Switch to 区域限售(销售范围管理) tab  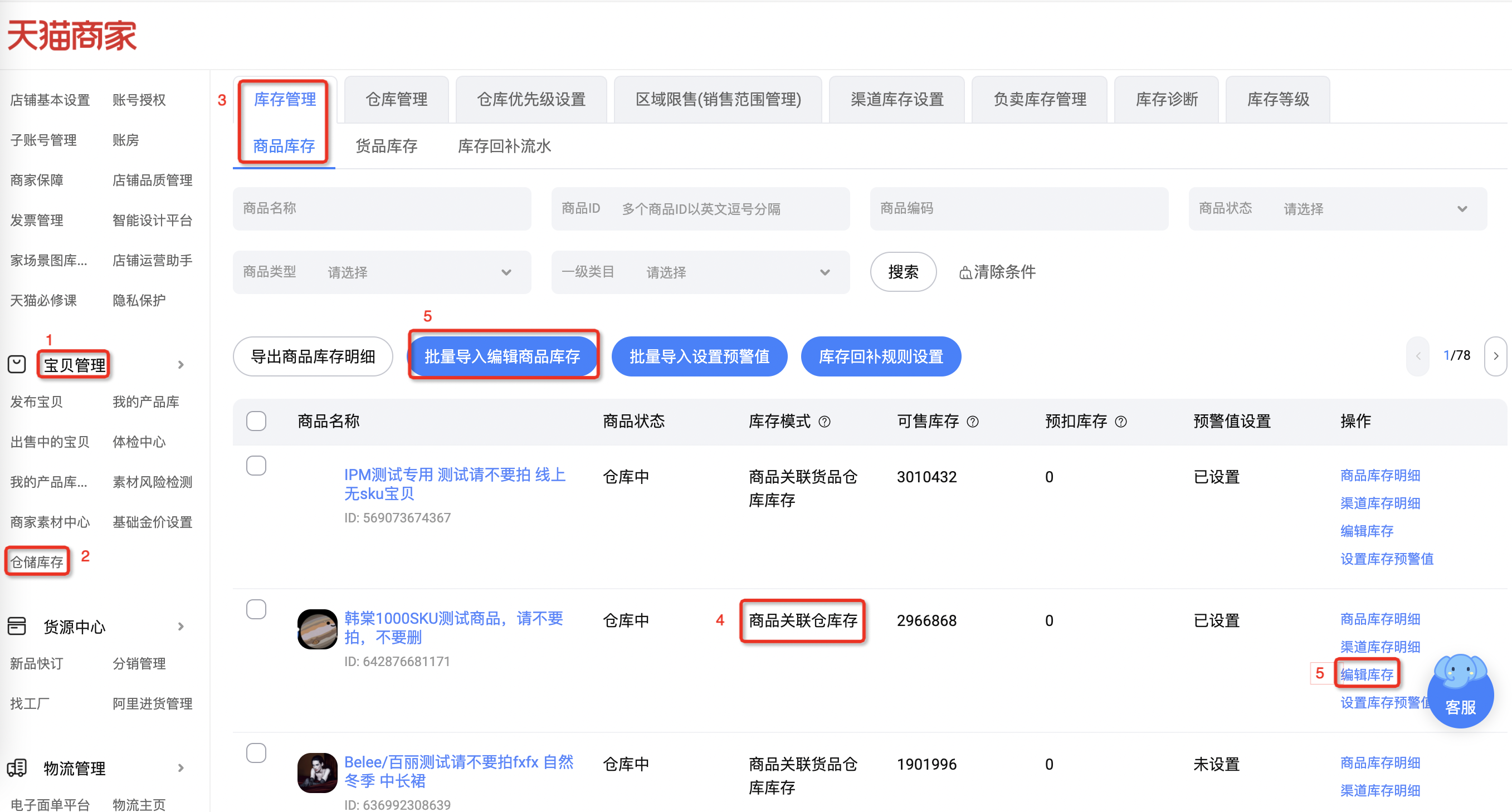pos(718,100)
